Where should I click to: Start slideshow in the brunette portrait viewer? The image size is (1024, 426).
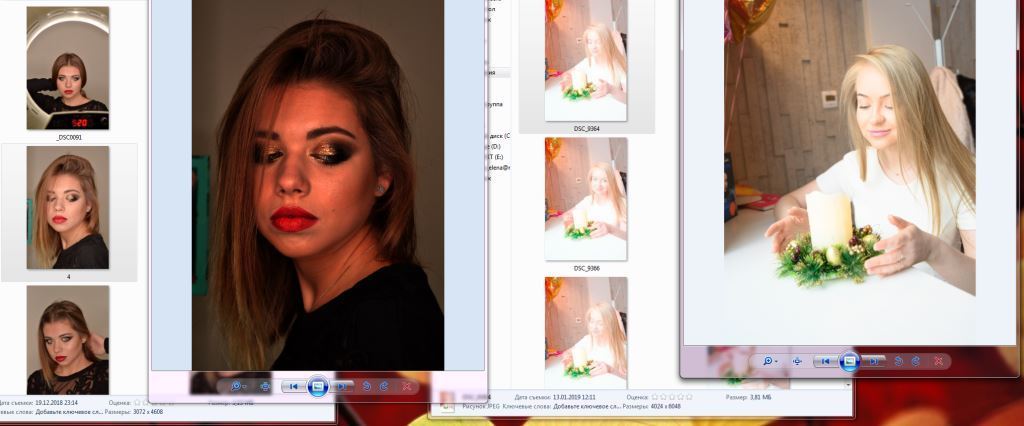(318, 386)
